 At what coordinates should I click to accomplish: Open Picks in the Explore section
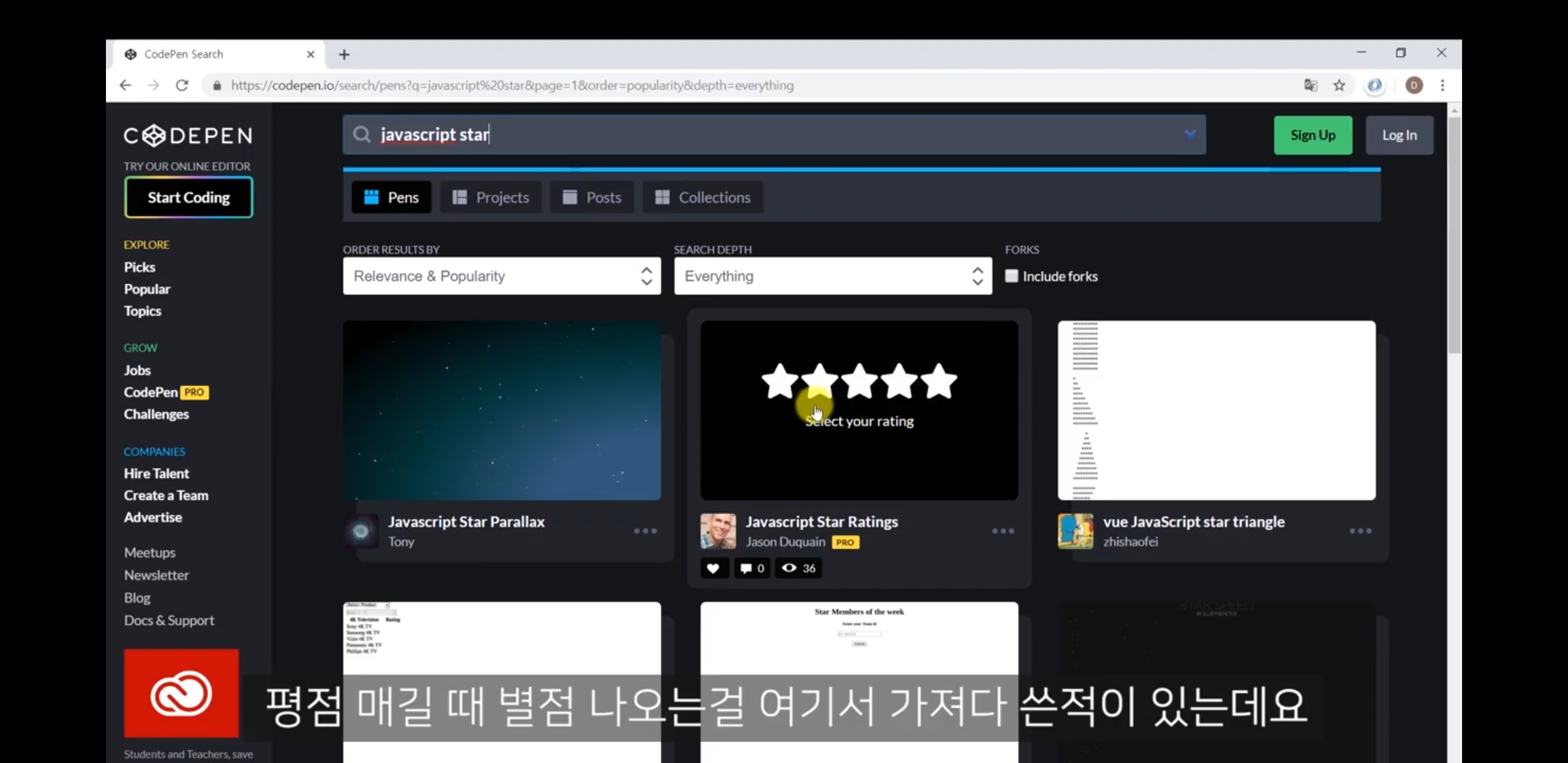coord(139,268)
